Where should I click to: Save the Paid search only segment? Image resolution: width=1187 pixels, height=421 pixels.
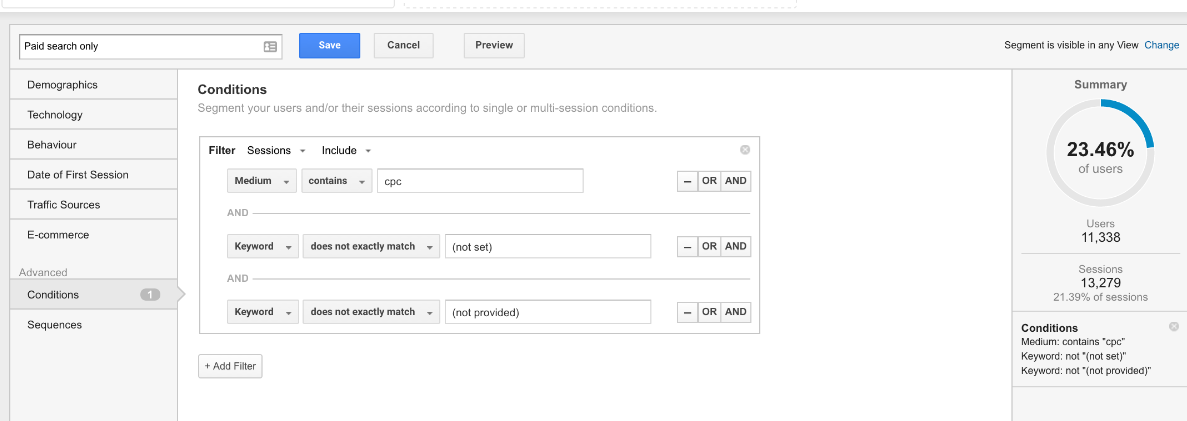[x=329, y=45]
